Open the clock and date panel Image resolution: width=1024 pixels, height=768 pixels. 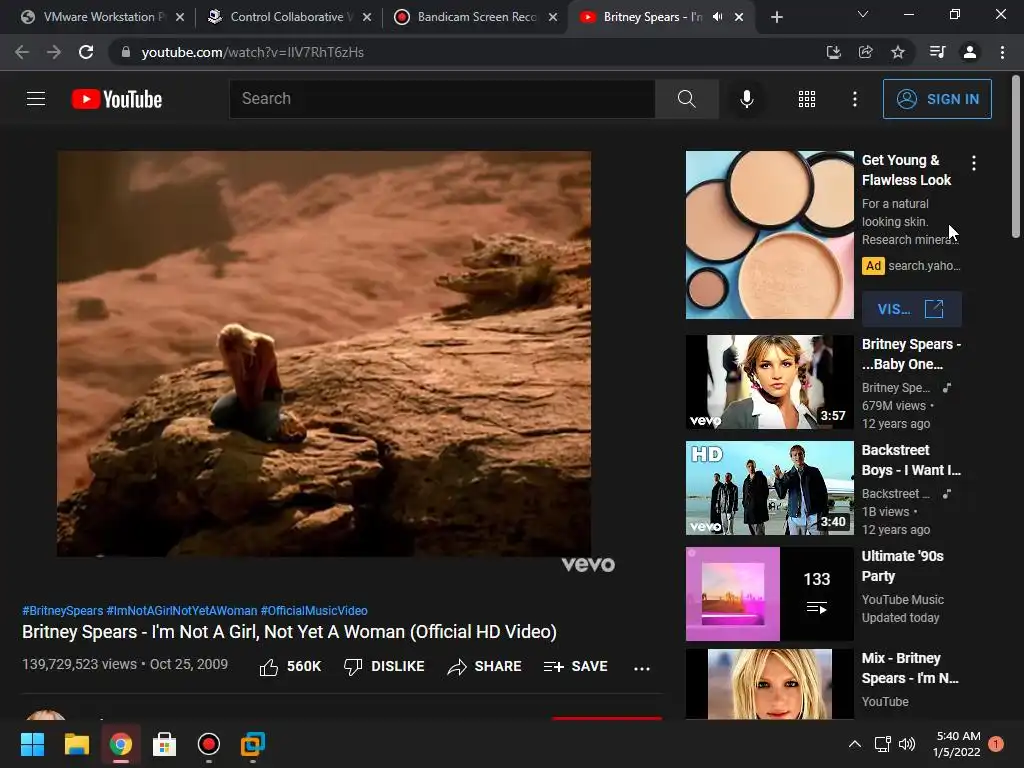(957, 744)
